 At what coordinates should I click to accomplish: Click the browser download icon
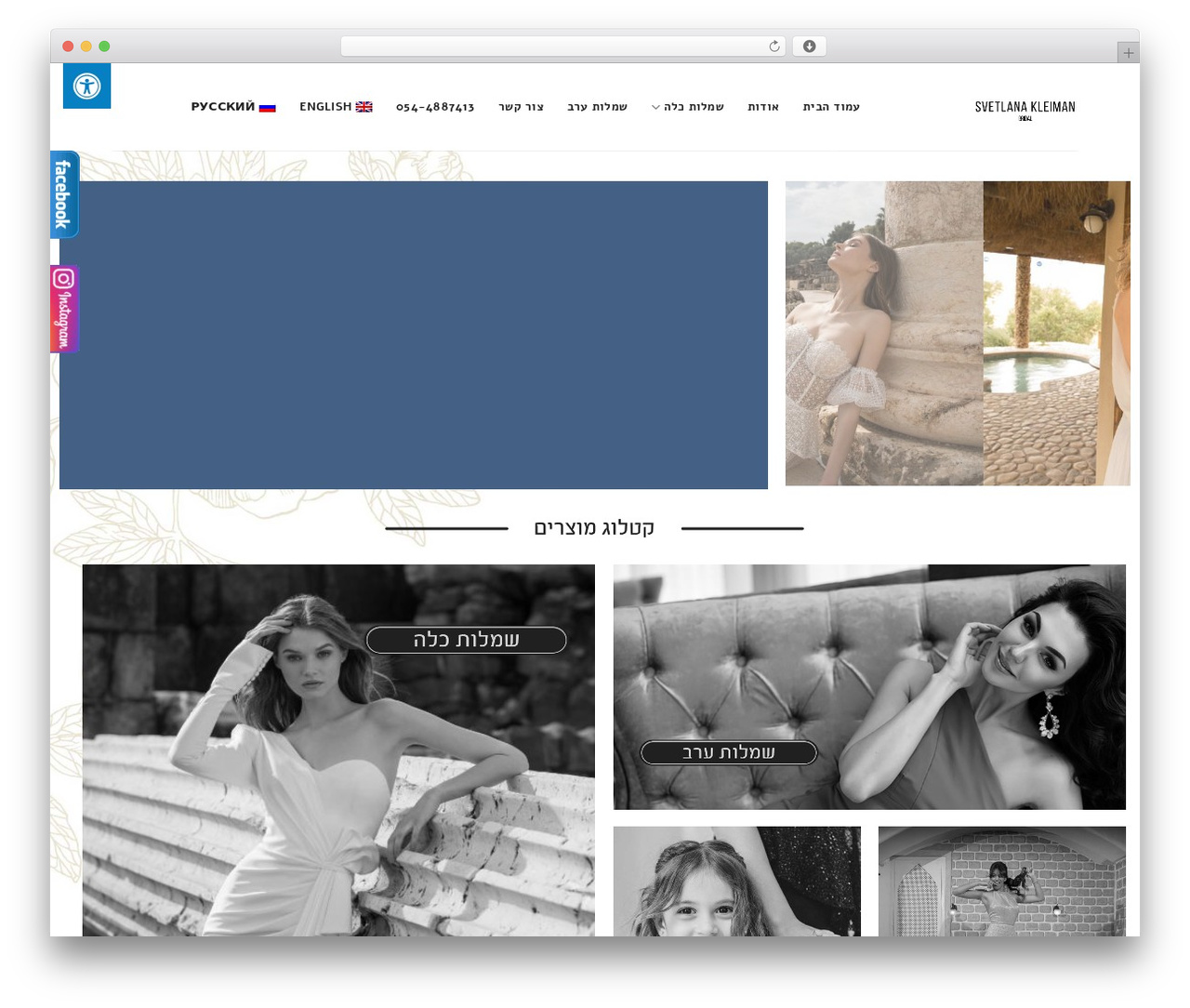pos(810,46)
